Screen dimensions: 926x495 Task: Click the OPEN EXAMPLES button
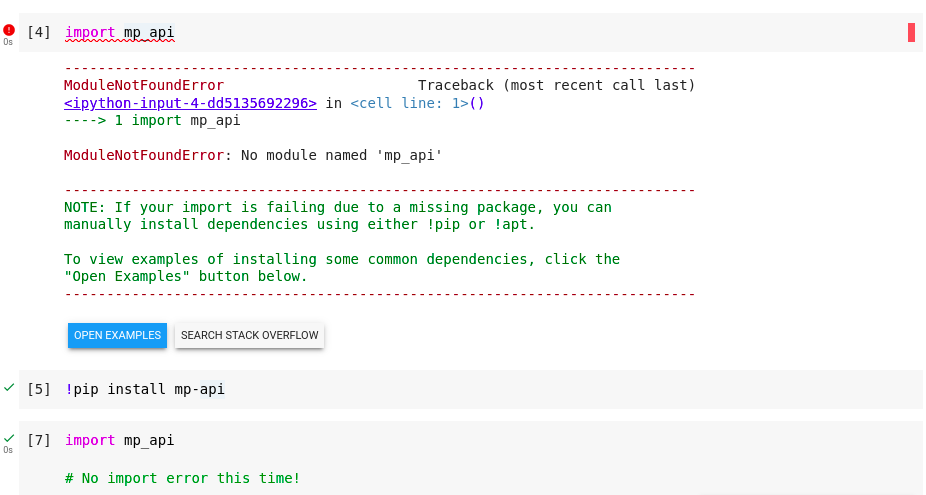118,336
